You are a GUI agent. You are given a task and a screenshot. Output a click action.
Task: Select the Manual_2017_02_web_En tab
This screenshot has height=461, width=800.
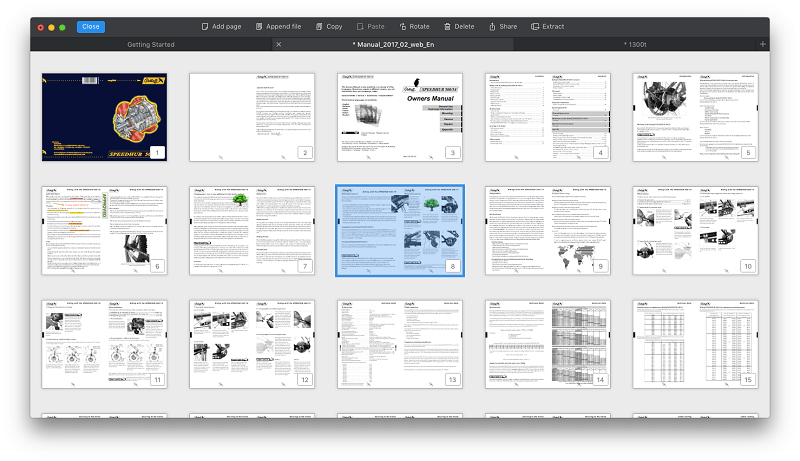[x=393, y=44]
